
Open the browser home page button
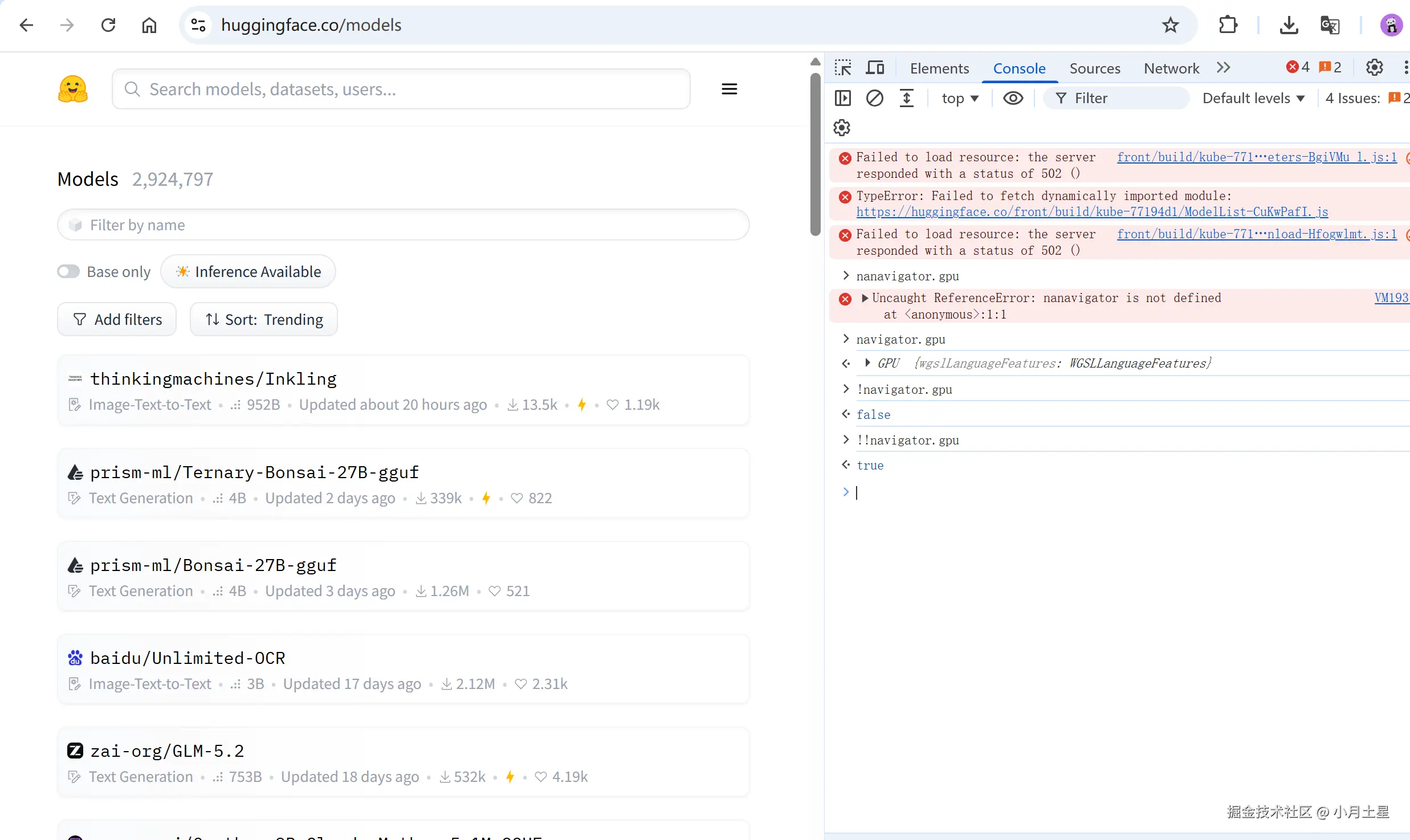[149, 25]
